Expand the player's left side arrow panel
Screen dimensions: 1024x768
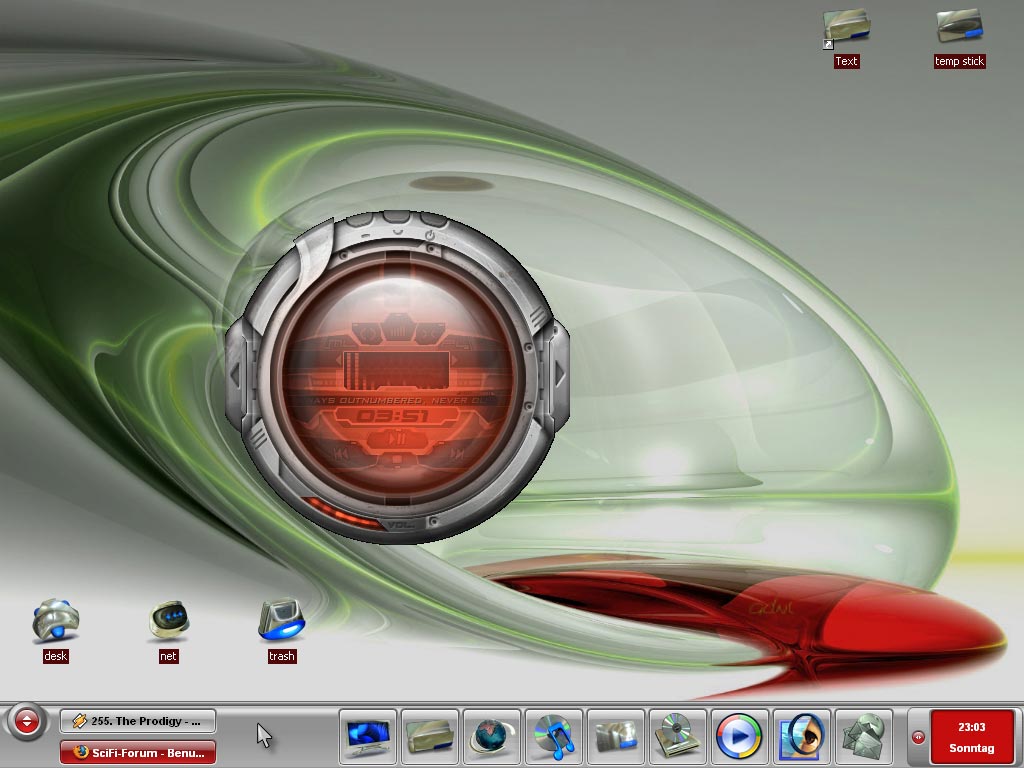coord(236,374)
